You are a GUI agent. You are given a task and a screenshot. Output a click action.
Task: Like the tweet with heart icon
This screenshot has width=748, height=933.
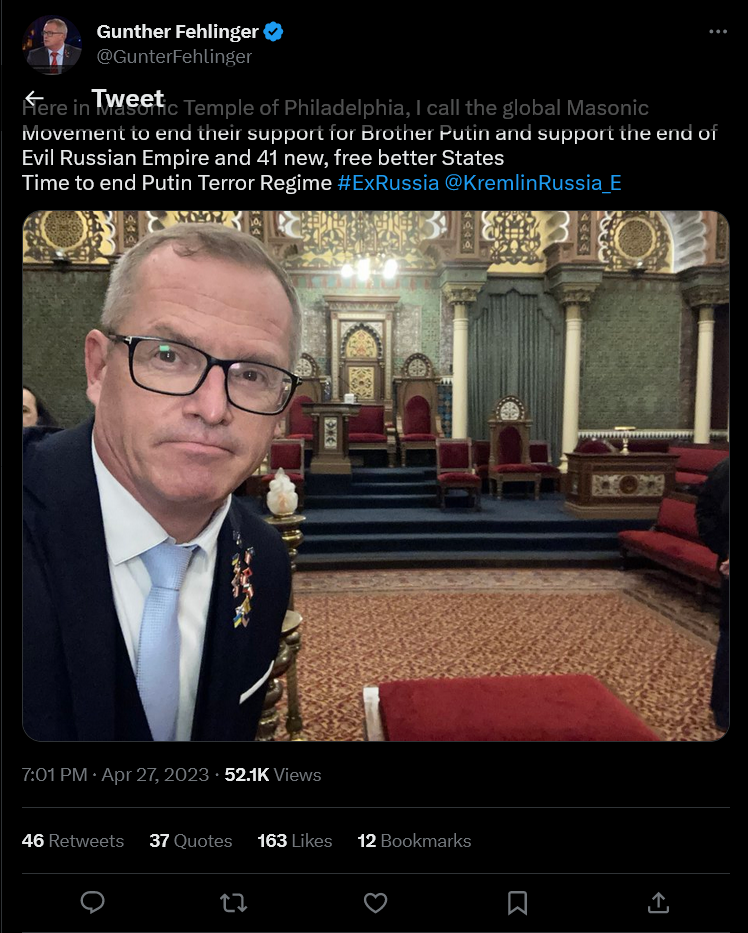[375, 903]
